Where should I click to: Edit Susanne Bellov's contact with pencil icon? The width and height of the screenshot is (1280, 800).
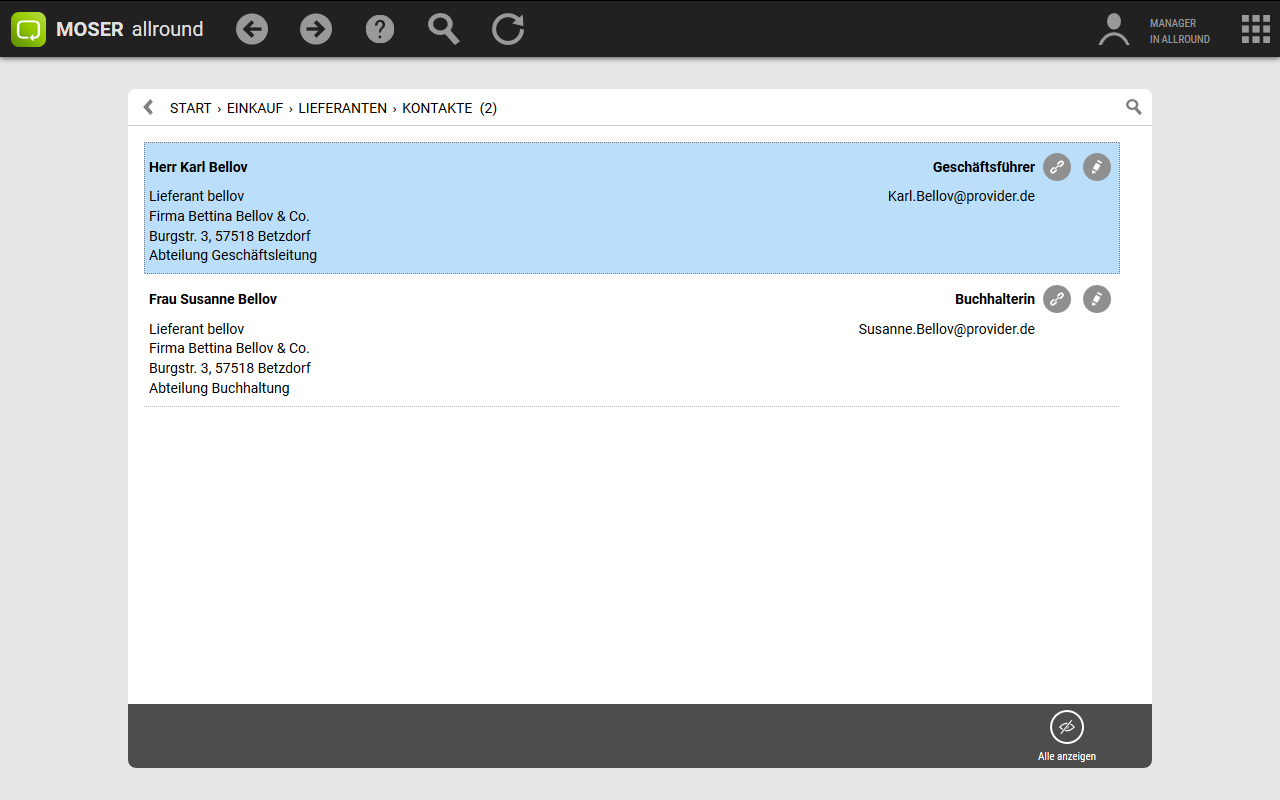(x=1097, y=299)
